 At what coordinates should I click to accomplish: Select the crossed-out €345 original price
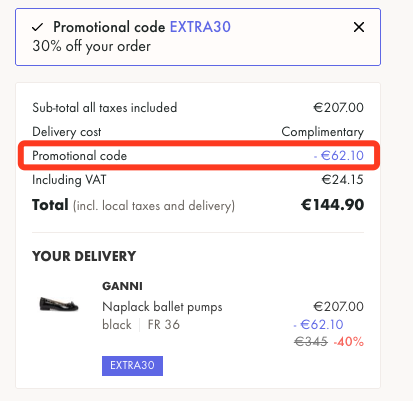pos(311,342)
